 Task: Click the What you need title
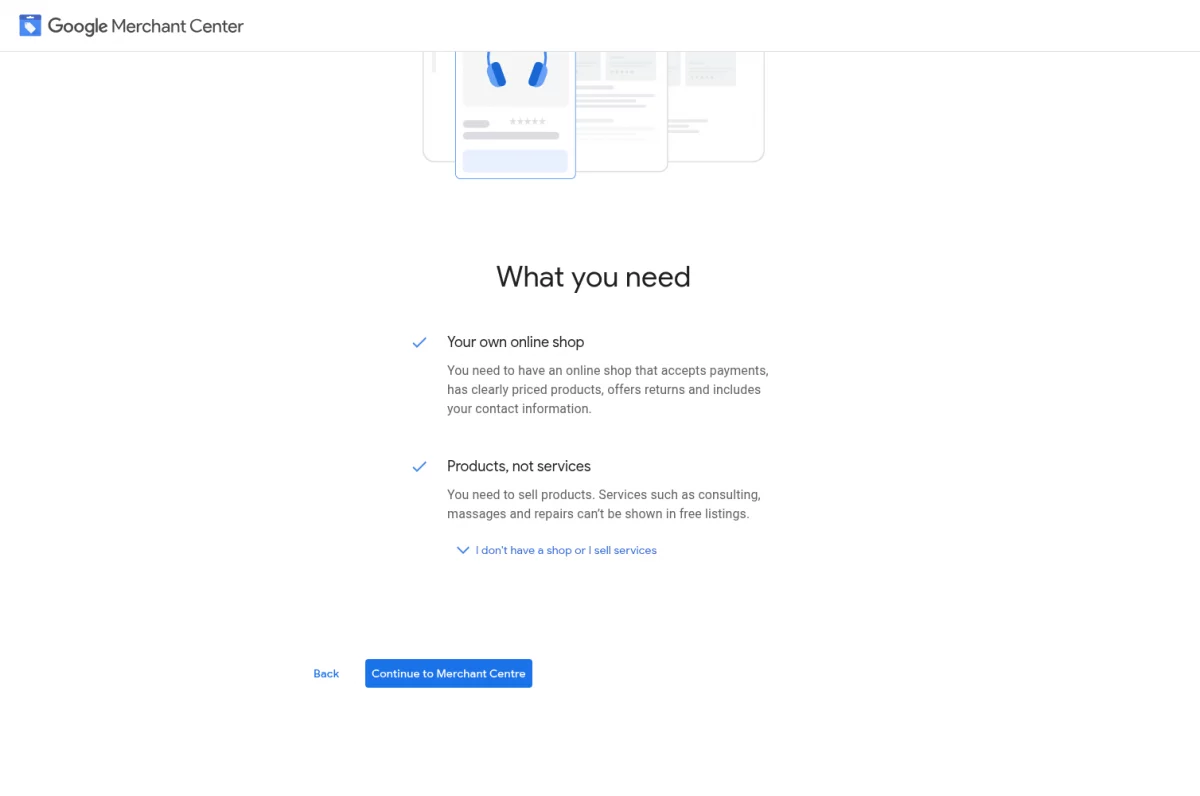click(x=593, y=277)
